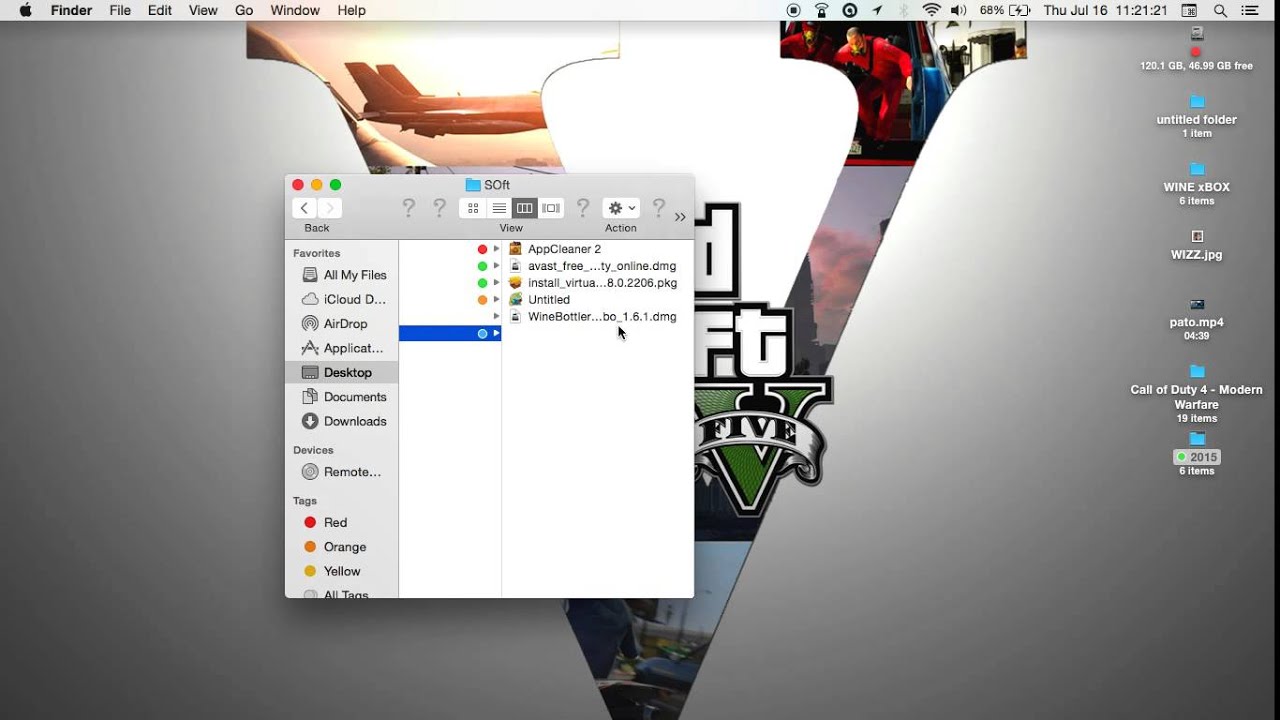Click question-mark icon between View and Action

pos(583,208)
